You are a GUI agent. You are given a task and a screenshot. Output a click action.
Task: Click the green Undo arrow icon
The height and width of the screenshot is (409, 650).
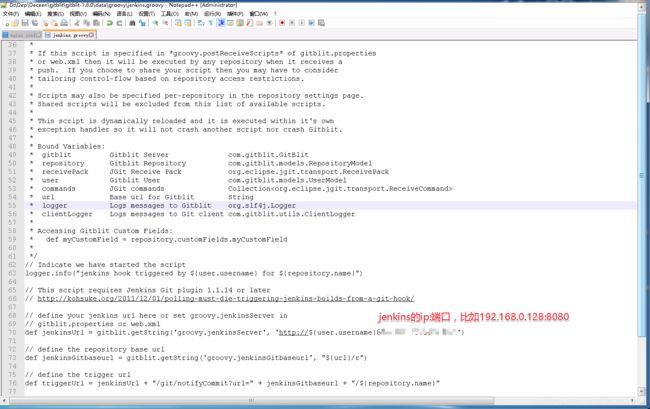point(109,23)
